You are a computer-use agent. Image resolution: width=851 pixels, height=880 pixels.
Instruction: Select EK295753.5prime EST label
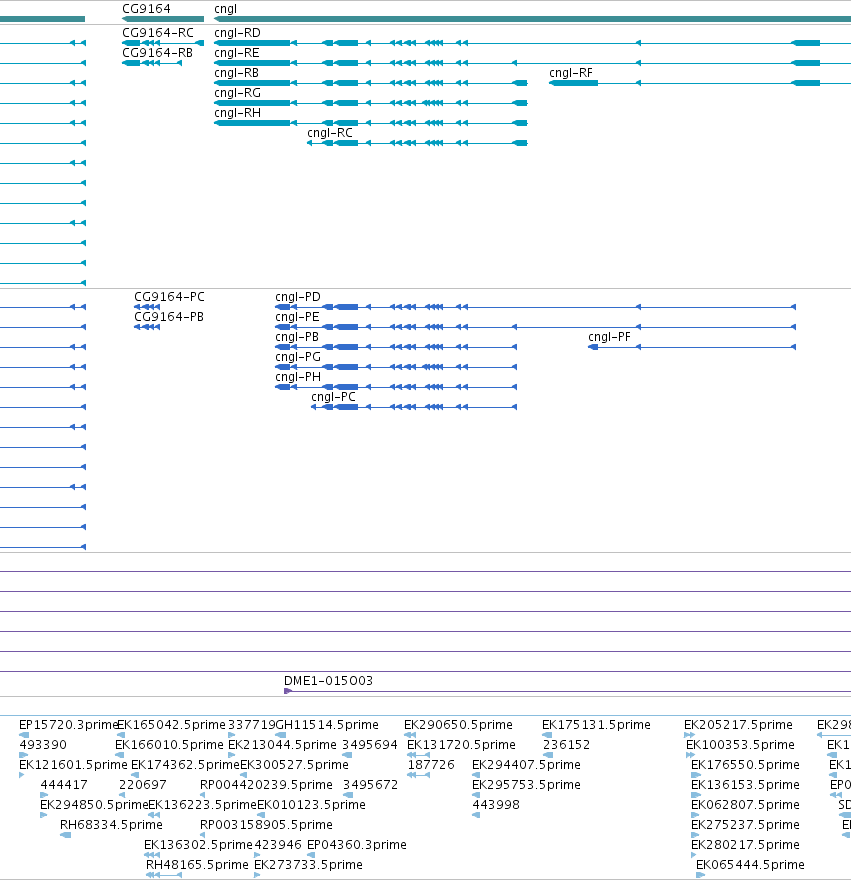pos(526,785)
